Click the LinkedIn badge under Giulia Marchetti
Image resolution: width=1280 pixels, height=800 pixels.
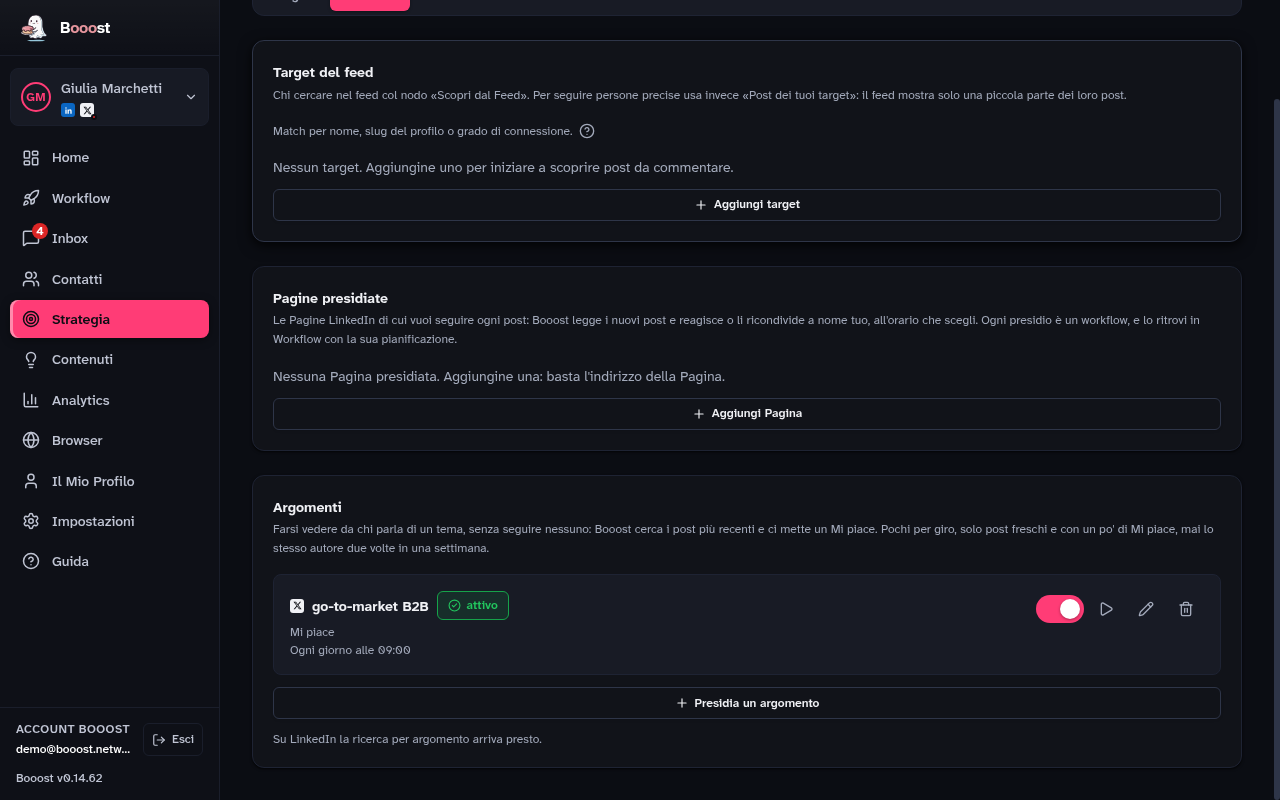click(x=68, y=110)
